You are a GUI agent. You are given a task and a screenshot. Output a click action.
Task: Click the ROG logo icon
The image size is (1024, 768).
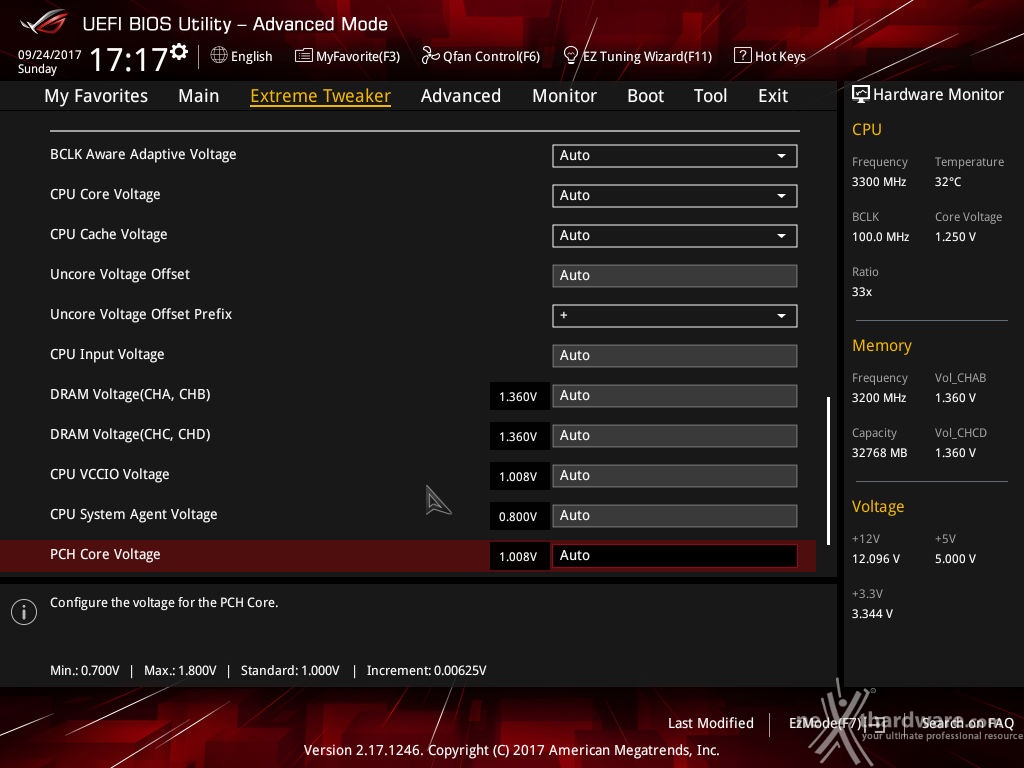(43, 22)
